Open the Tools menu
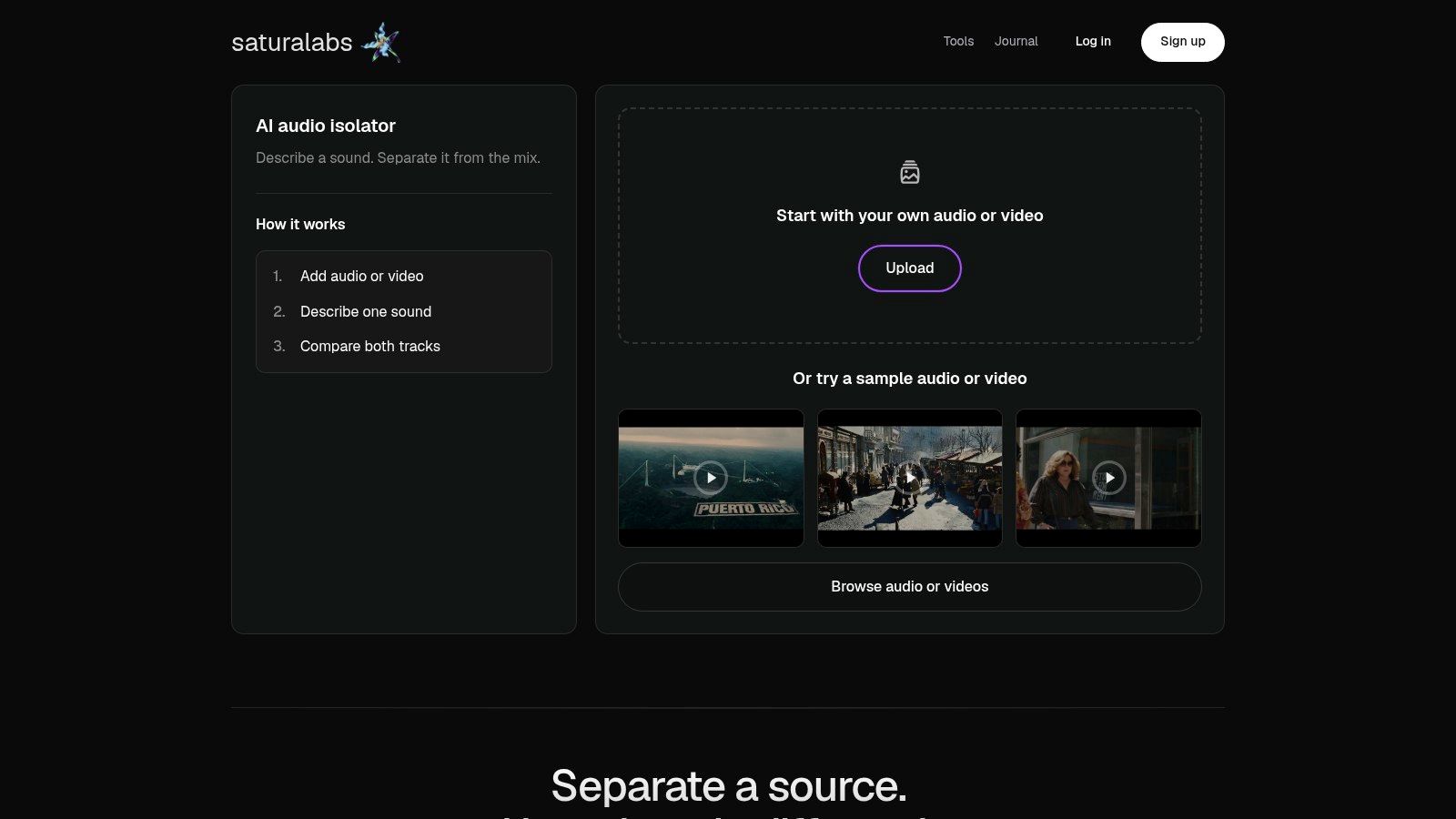This screenshot has height=819, width=1456. pos(958,42)
